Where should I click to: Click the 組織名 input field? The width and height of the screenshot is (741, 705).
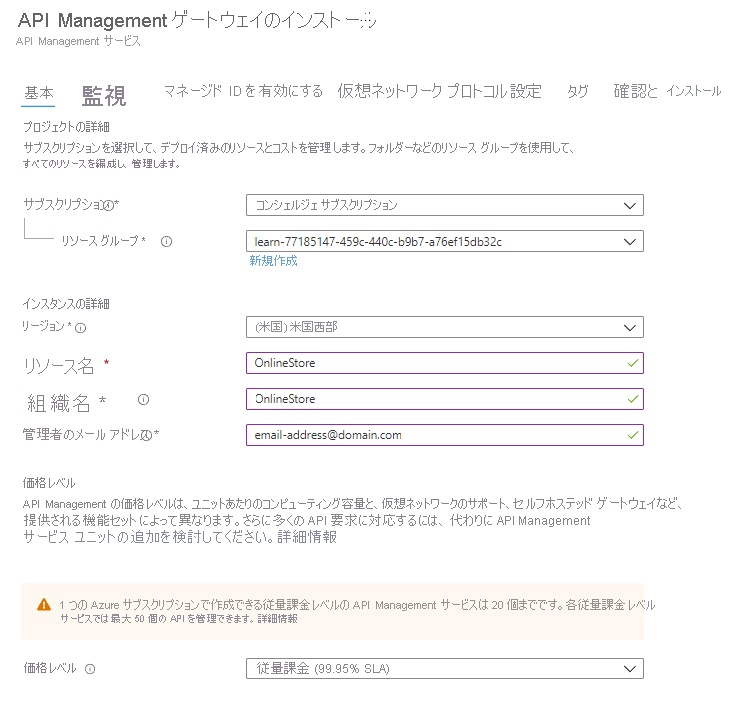click(x=445, y=399)
